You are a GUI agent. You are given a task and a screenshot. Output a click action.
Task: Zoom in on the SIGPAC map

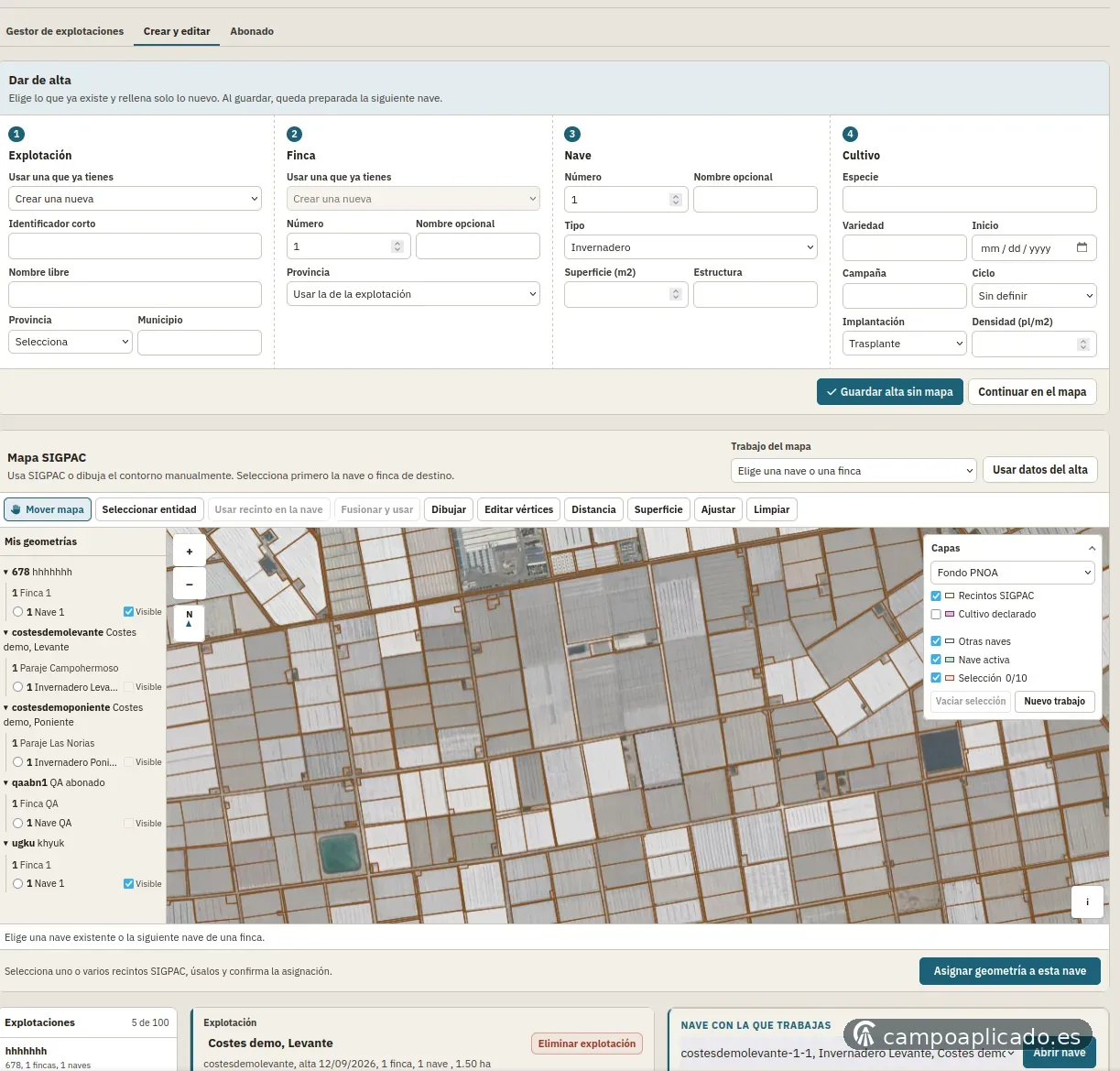tap(190, 552)
